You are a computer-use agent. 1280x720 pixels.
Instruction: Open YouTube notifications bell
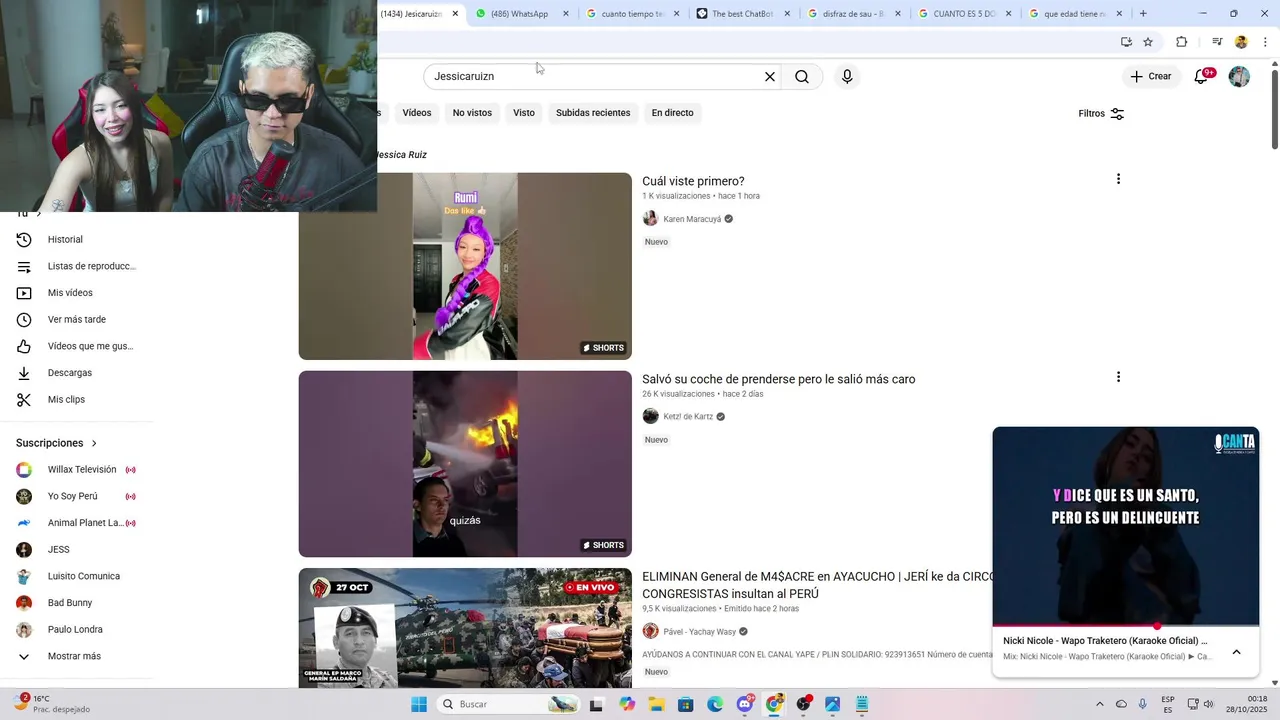point(1202,76)
